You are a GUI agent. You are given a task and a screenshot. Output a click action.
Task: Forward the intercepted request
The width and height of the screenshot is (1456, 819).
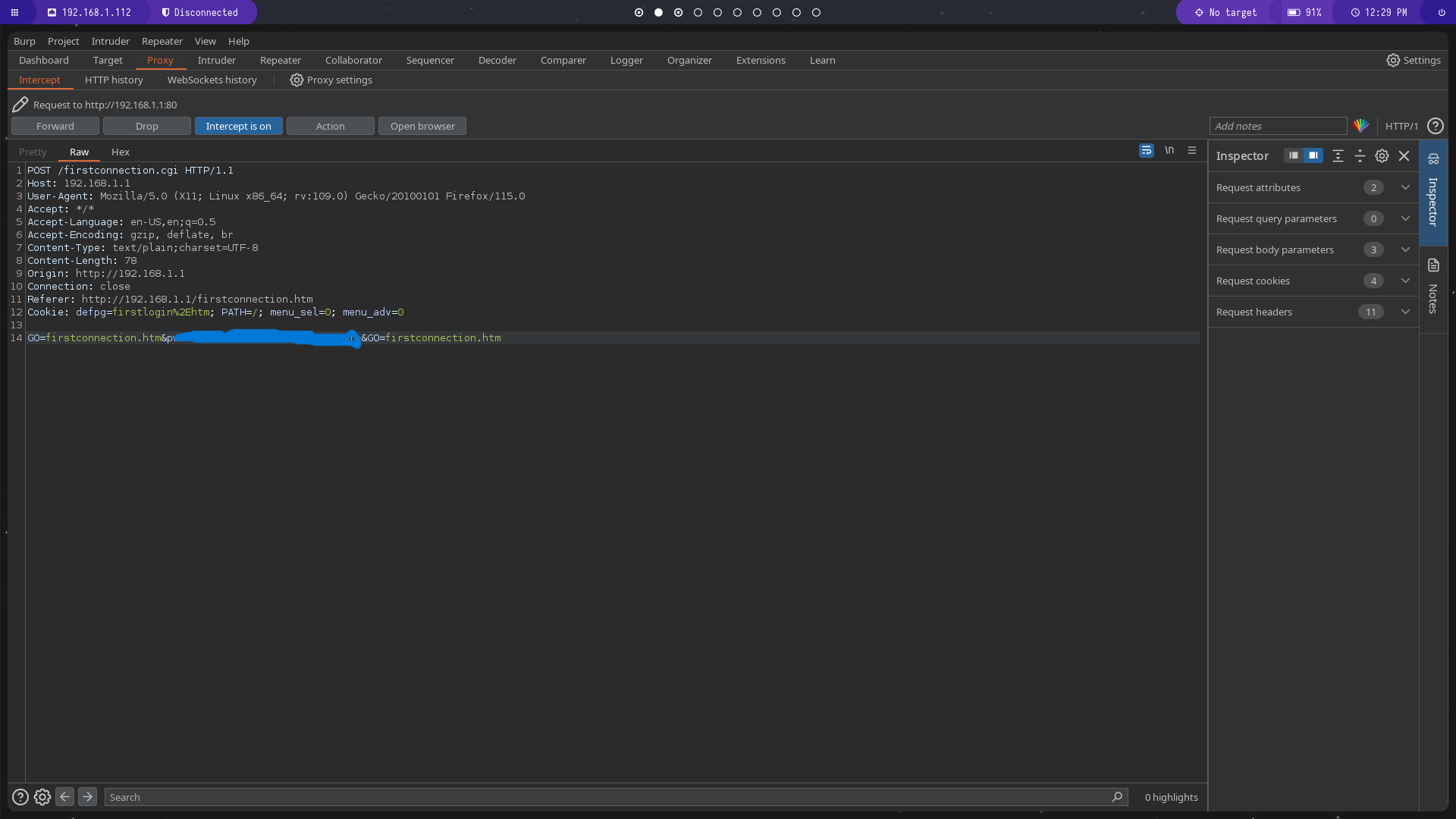55,126
